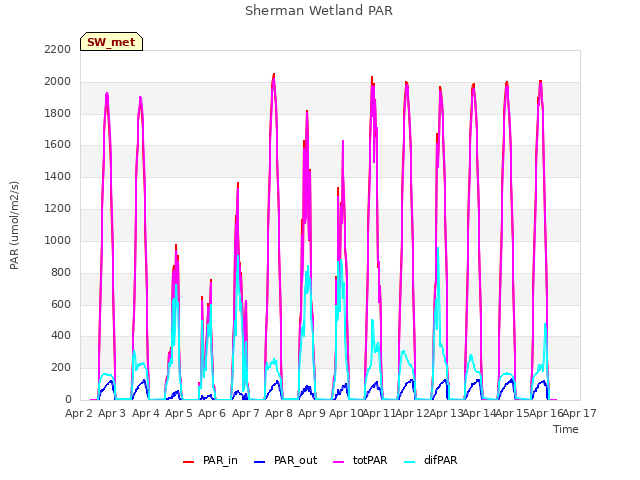Toggle the PAR_in legend label
Viewport: 640px width, 480px height.
coord(220,460)
